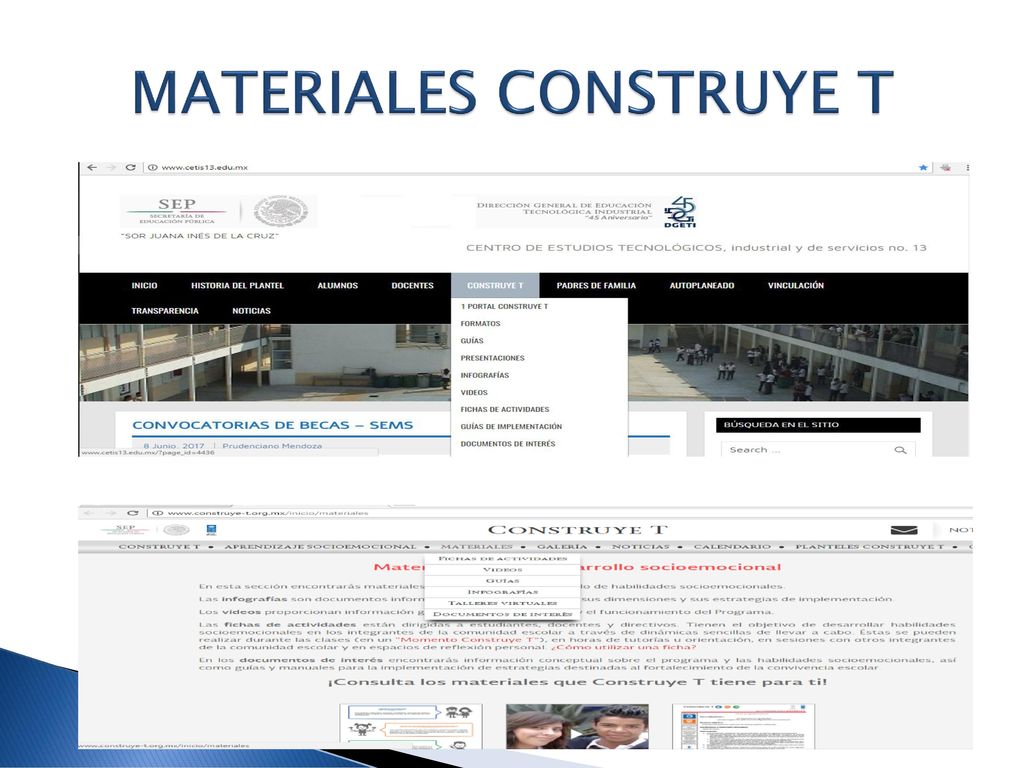Viewport: 1024px width, 768px height.
Task: Select AUTOPLANEADO in the navigation bar
Action: click(702, 285)
